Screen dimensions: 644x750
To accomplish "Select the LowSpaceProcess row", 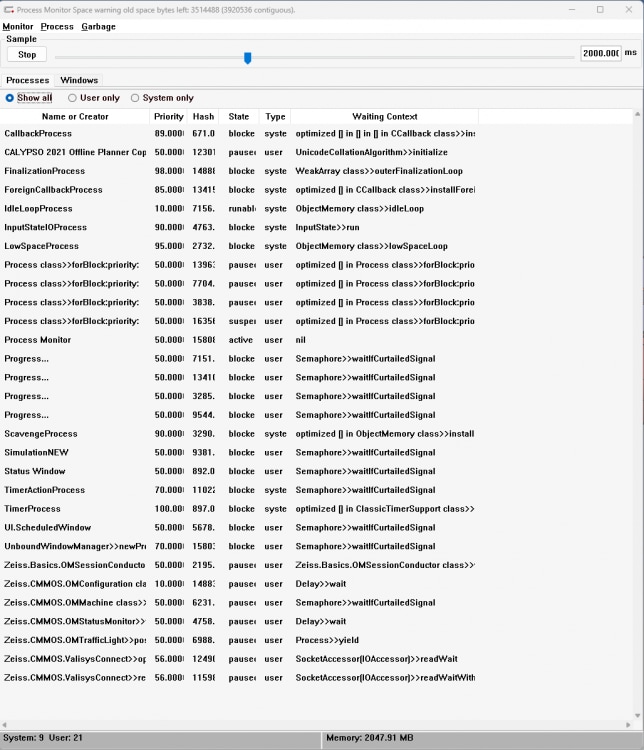I will click(239, 246).
